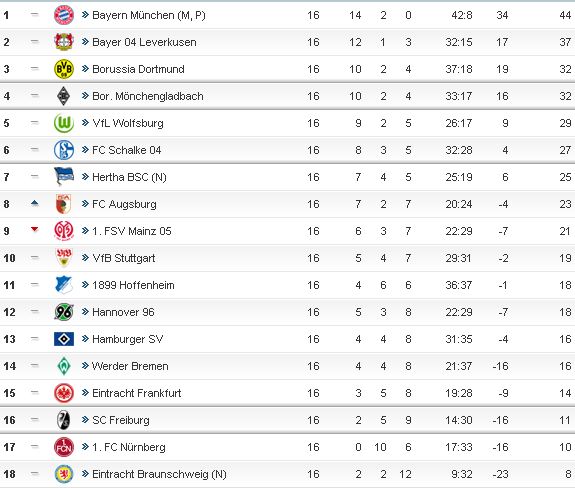Click the 1. FSV Mainz 05 team name
Screen dimensions: 575x488
pos(132,231)
